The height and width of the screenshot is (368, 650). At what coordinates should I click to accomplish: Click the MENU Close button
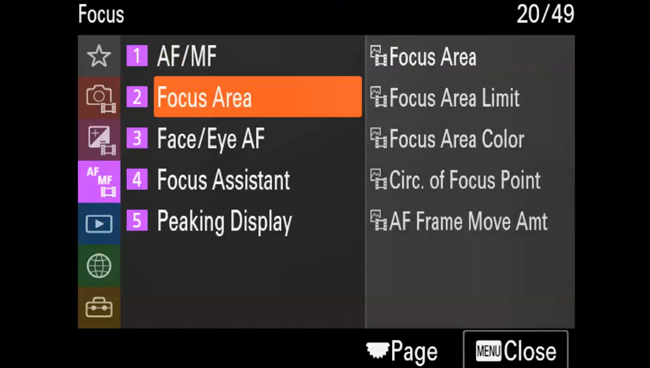tap(515, 351)
